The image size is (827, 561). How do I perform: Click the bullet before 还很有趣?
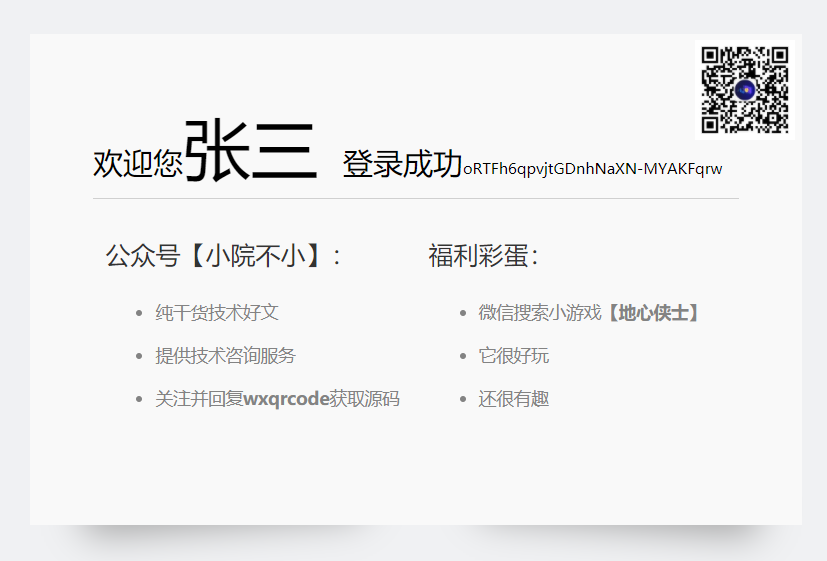[x=462, y=400]
